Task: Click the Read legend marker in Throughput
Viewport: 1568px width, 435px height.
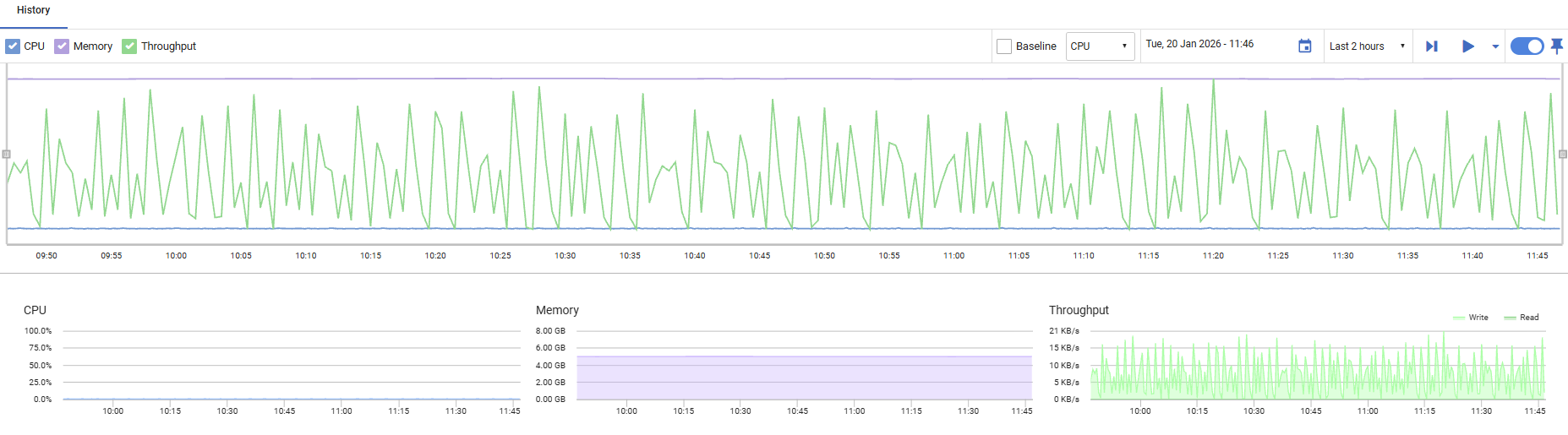Action: 1511,318
